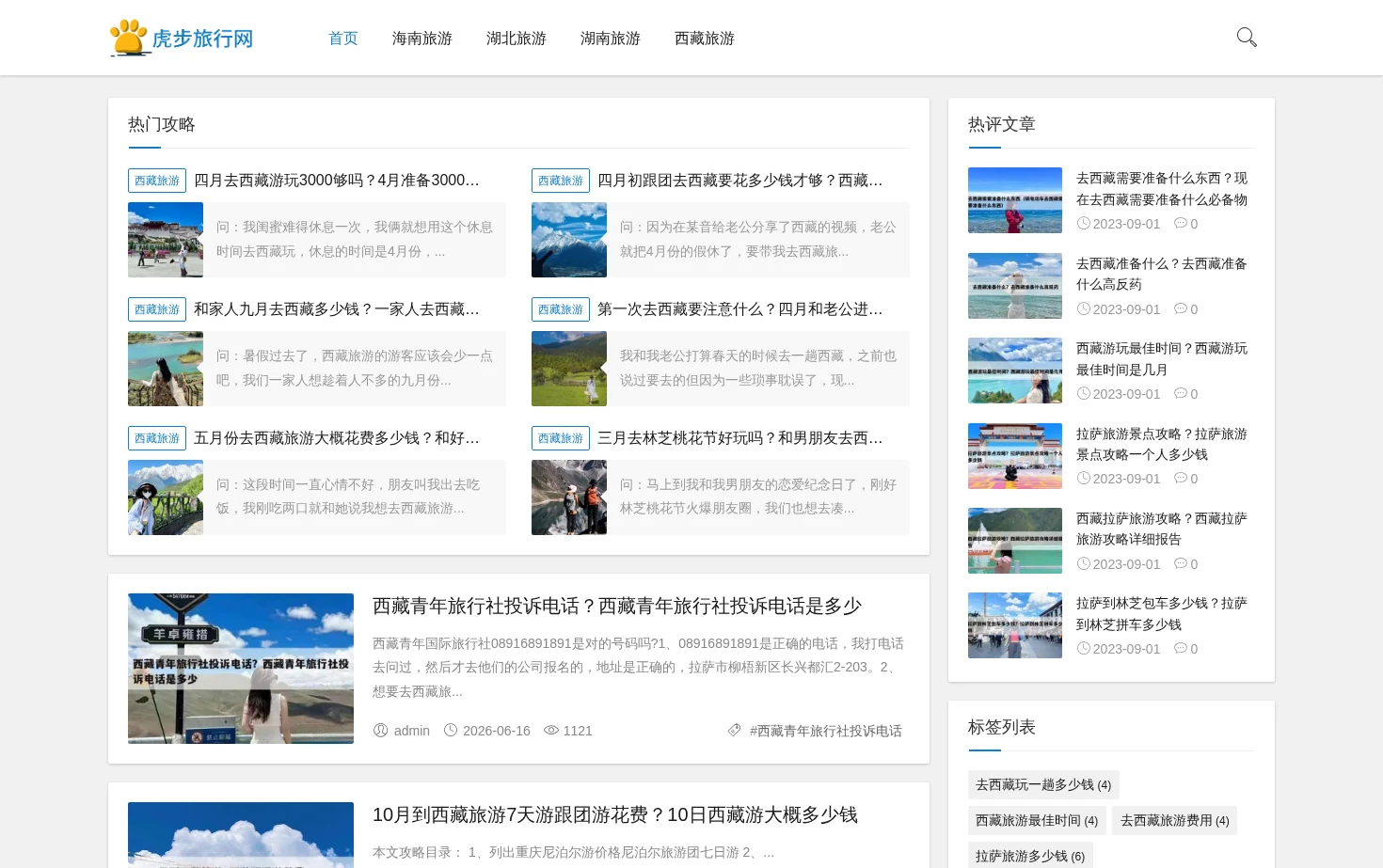Select tag 拉萨旅游多少钱 (6)
This screenshot has height=868, width=1383.
pyautogui.click(x=1030, y=856)
